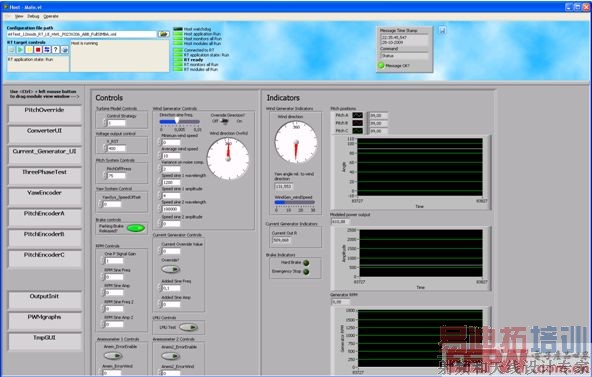Open the Debug menu
This screenshot has height=377, width=592.
click(x=33, y=16)
